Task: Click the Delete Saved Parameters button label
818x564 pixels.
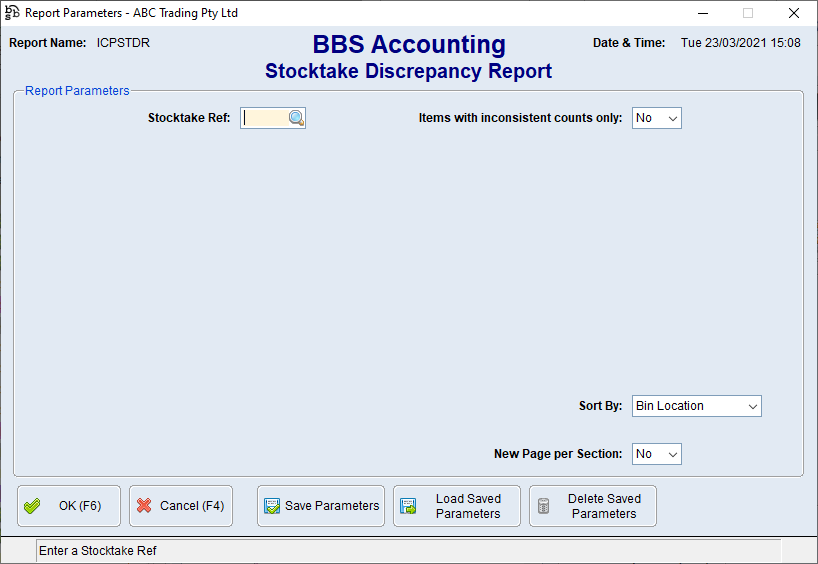Action: tap(604, 506)
